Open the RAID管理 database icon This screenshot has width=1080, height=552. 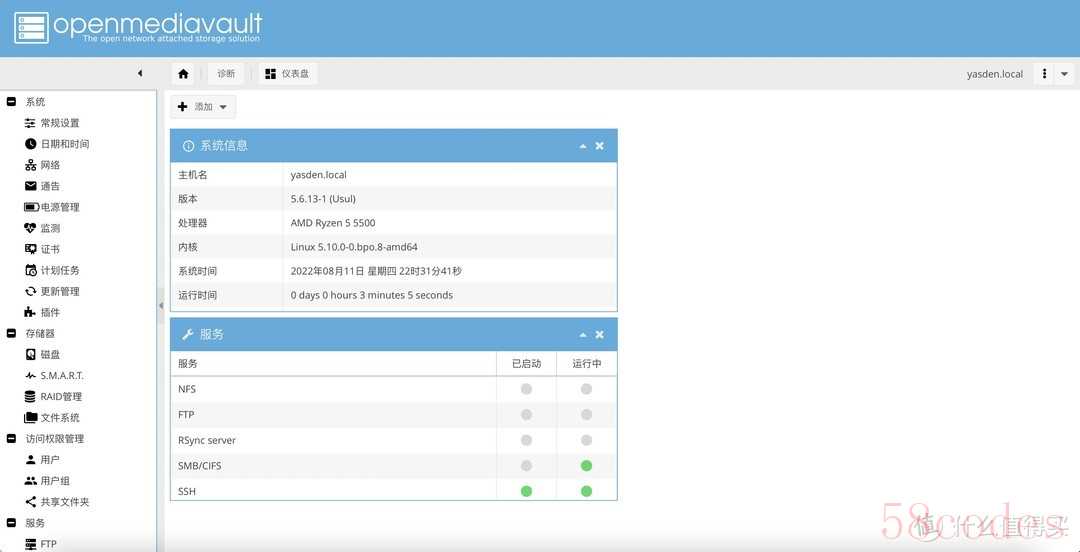30,396
